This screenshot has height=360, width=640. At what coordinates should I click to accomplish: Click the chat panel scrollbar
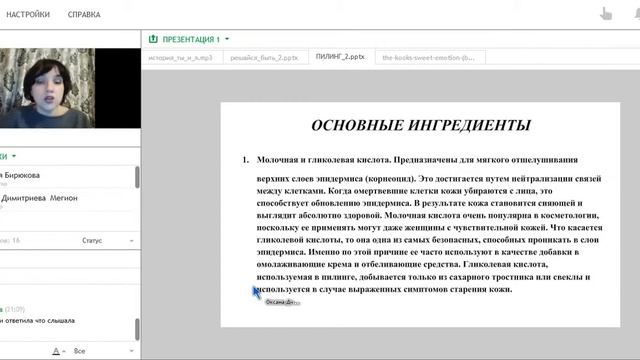pos(137,329)
